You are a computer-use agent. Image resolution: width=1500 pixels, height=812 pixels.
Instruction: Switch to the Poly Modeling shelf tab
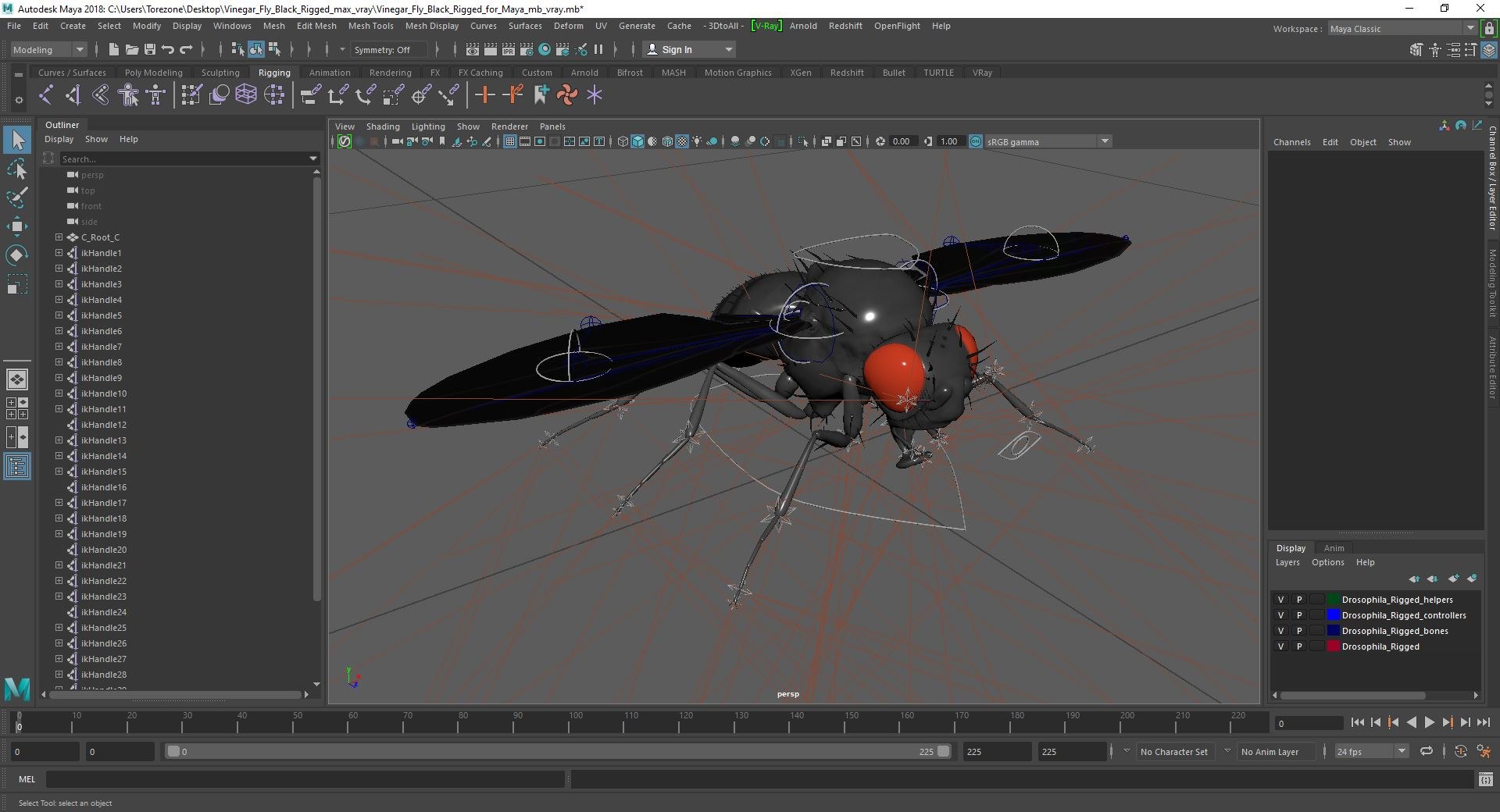point(153,73)
